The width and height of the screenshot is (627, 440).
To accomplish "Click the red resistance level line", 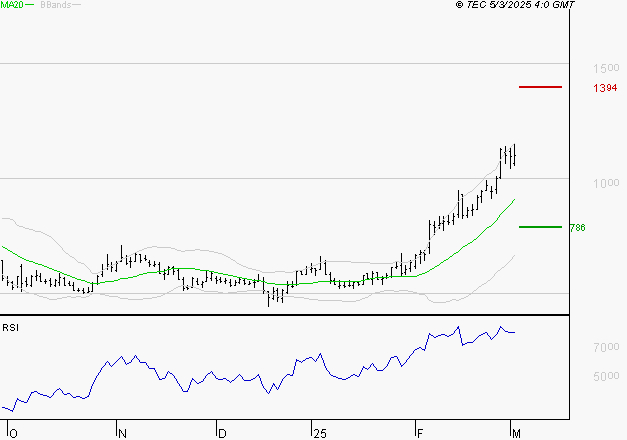I will pos(540,87).
